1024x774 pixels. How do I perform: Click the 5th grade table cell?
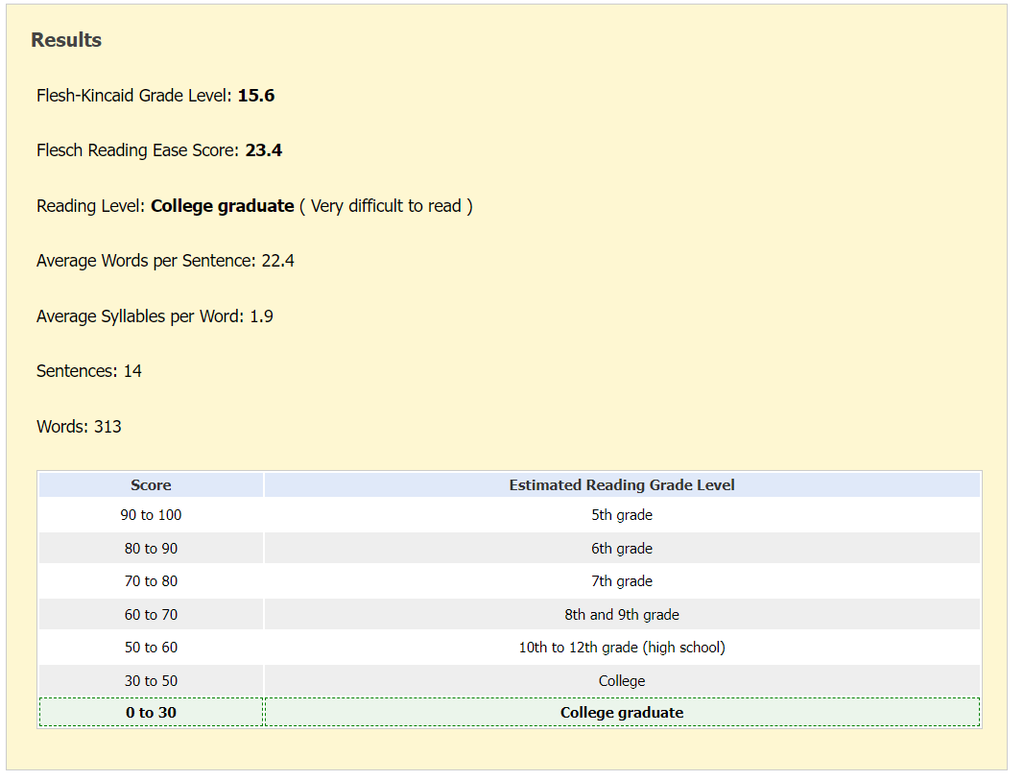click(x=621, y=515)
